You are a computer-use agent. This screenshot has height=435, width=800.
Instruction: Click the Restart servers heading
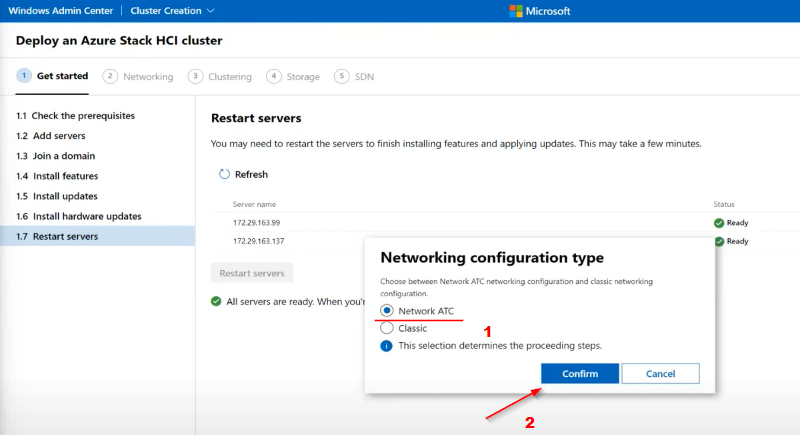tap(256, 118)
